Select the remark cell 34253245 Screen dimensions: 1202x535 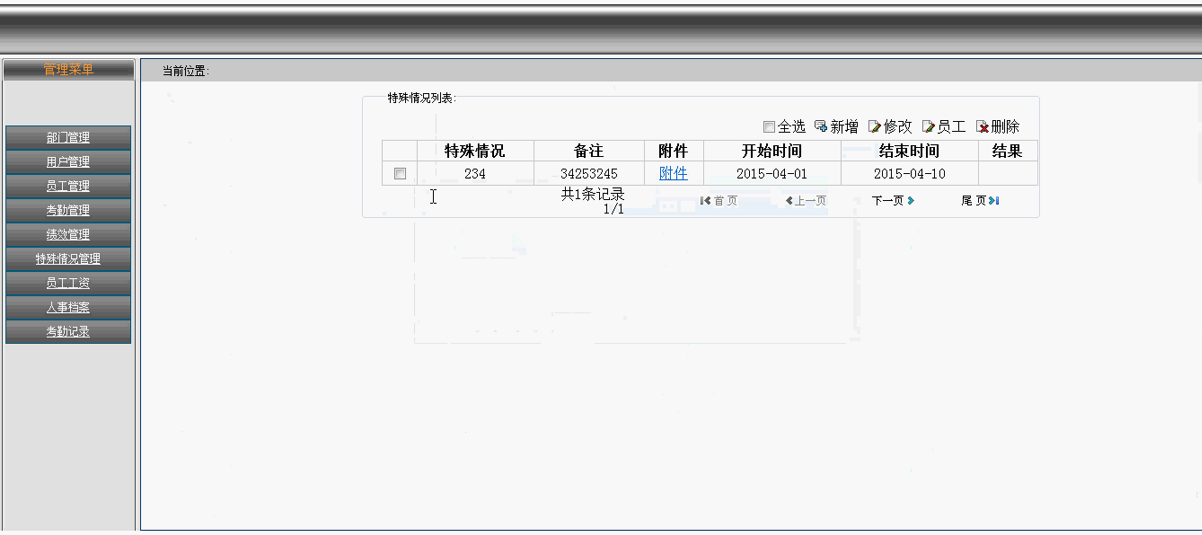[x=589, y=173]
